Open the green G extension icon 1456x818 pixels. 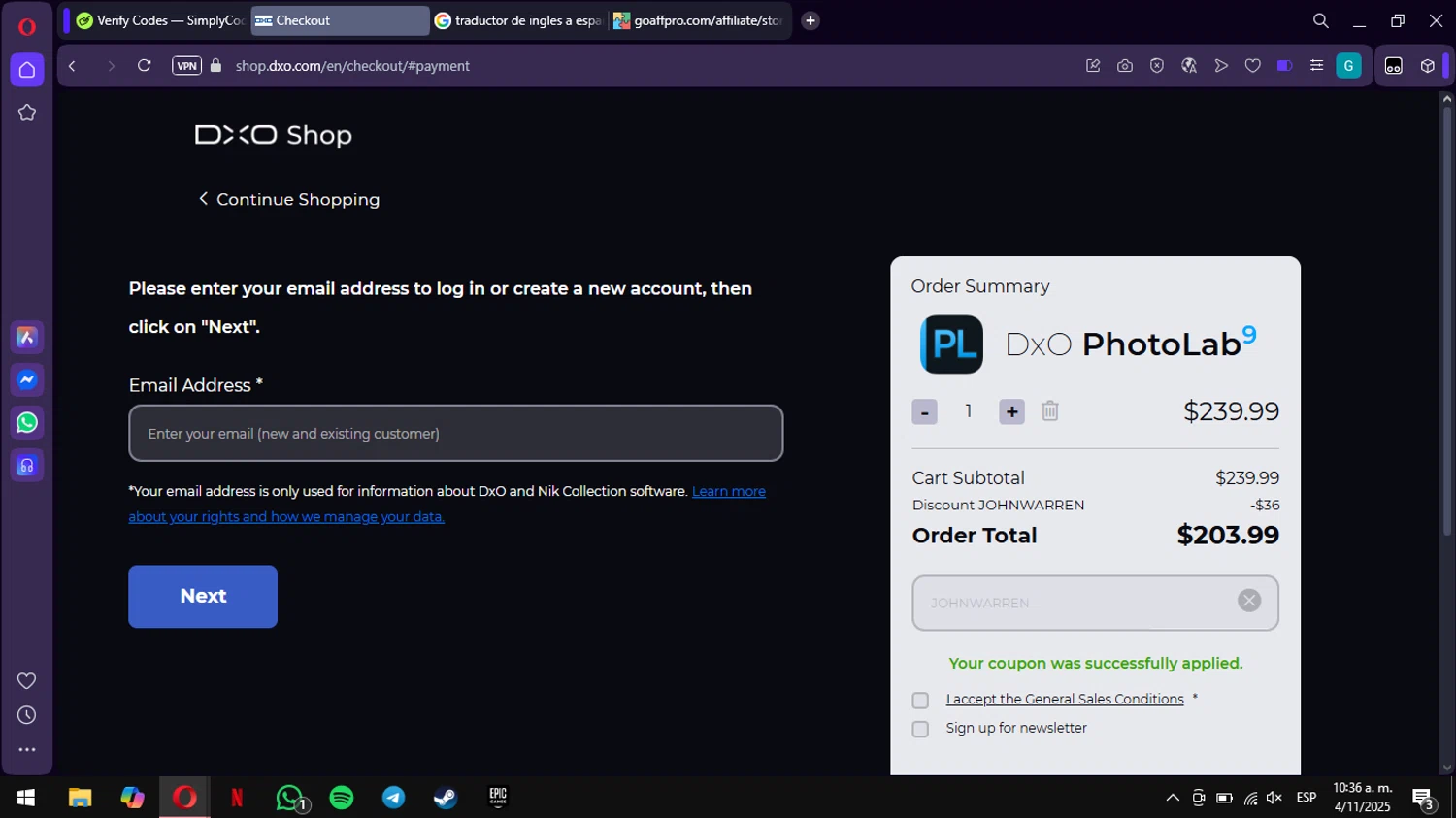1348,66
